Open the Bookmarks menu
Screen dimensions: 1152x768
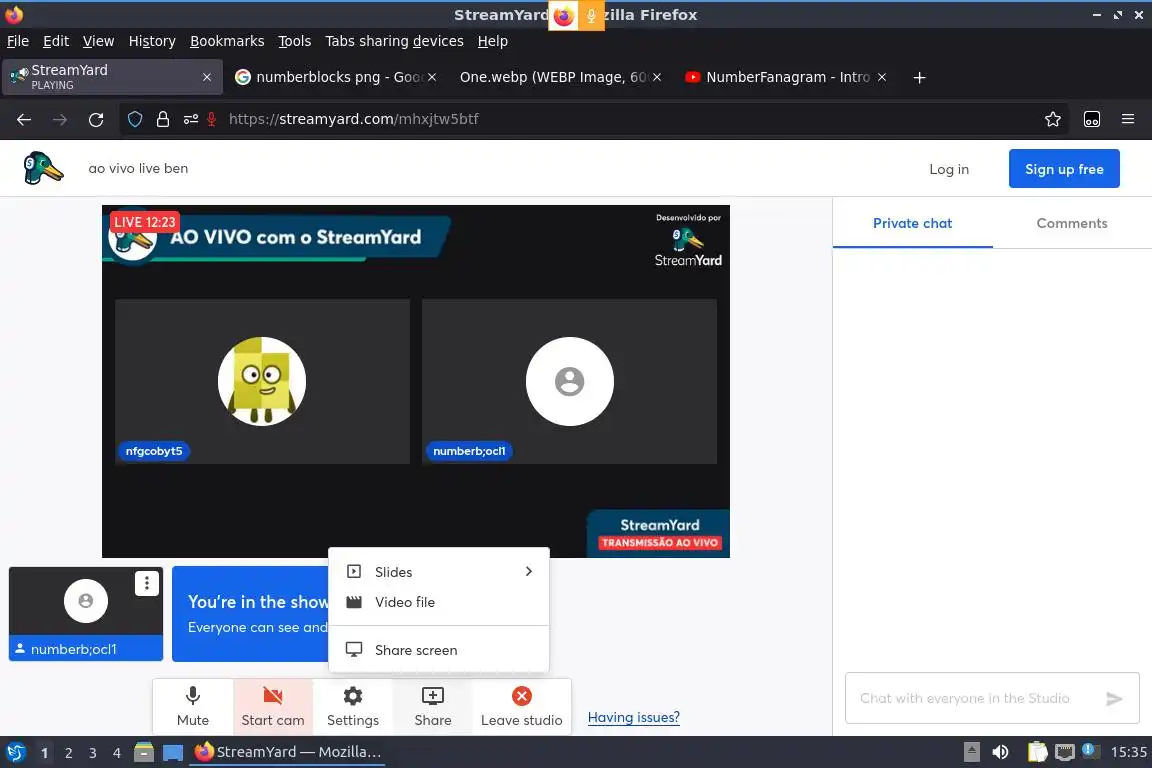(227, 41)
